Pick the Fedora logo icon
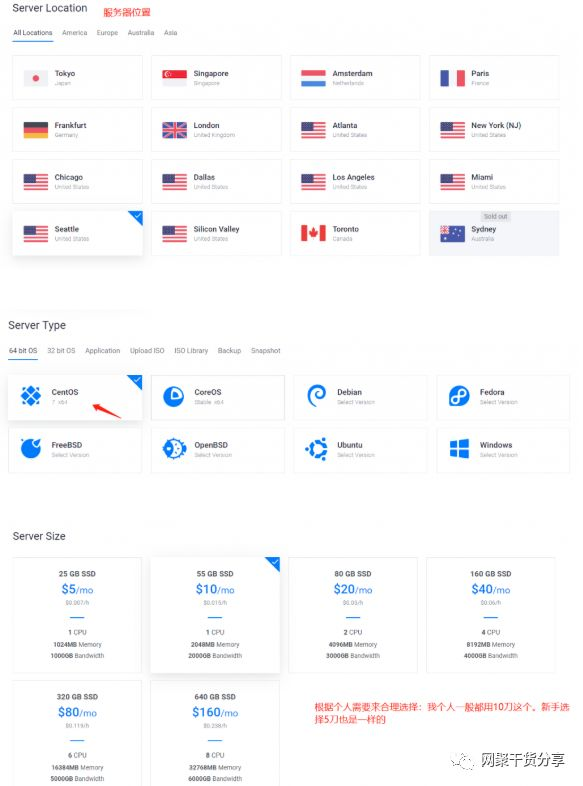 [459, 396]
